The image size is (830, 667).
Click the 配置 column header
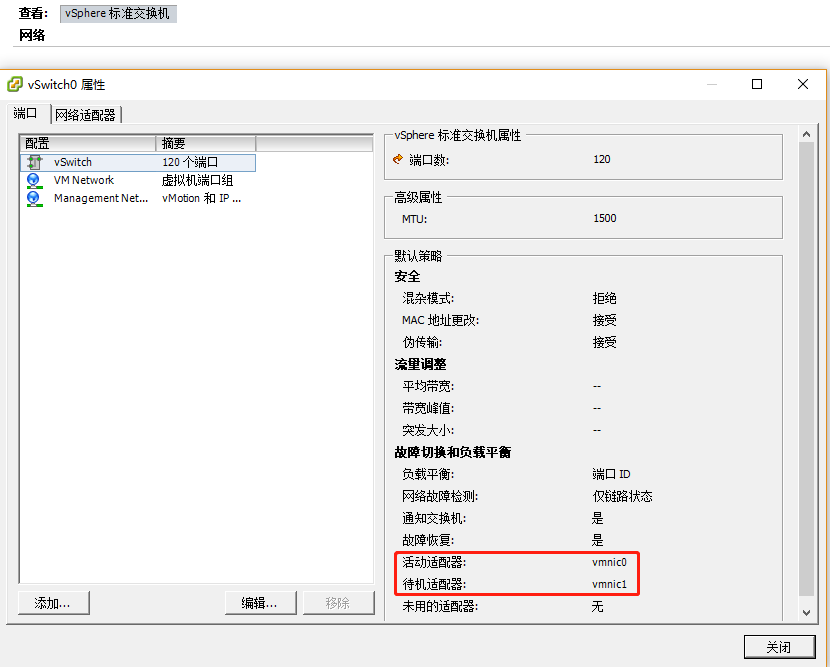coord(87,143)
